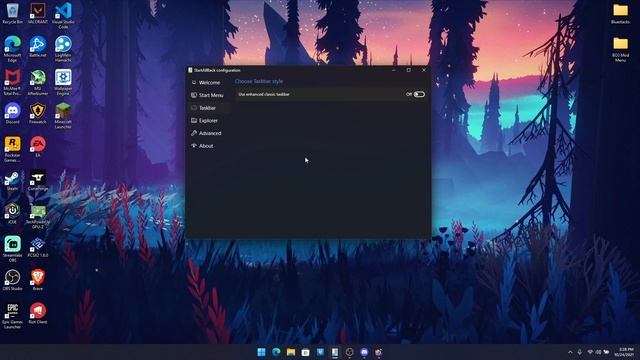Launch the VALORANT desktop shortcut
Viewport: 640px width, 360px height.
click(38, 13)
